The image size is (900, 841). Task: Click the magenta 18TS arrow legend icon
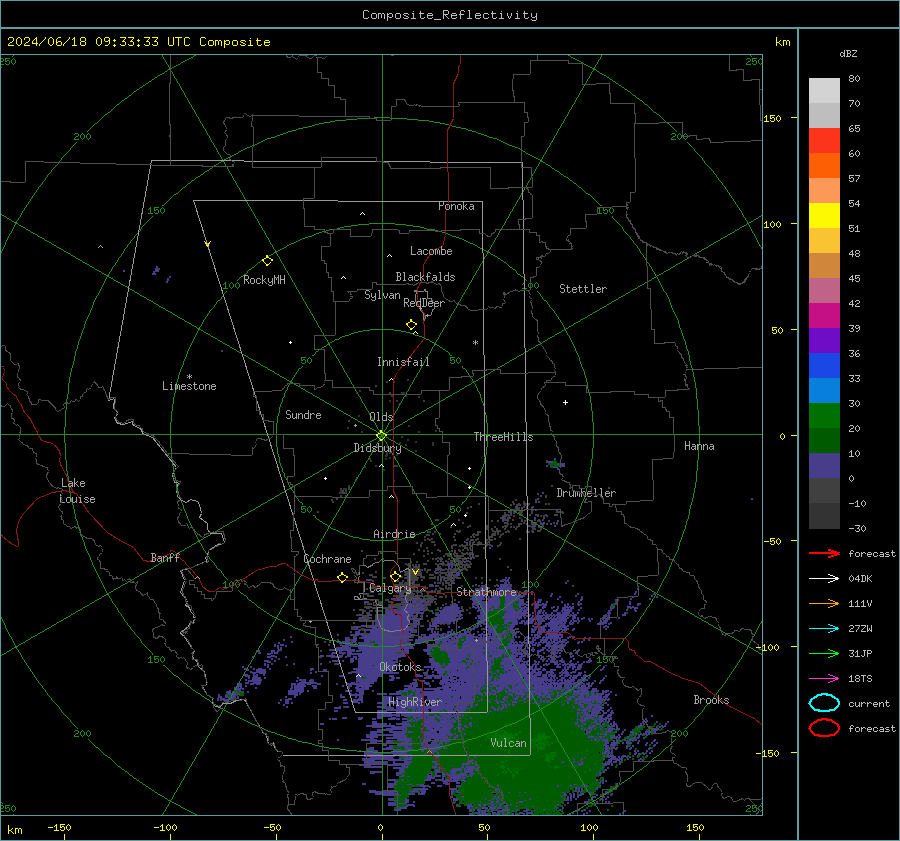[824, 679]
